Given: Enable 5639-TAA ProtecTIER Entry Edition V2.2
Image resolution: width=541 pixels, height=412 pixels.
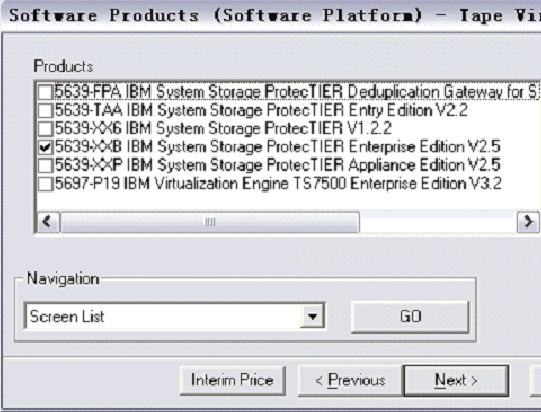Looking at the screenshot, I should coord(45,110).
